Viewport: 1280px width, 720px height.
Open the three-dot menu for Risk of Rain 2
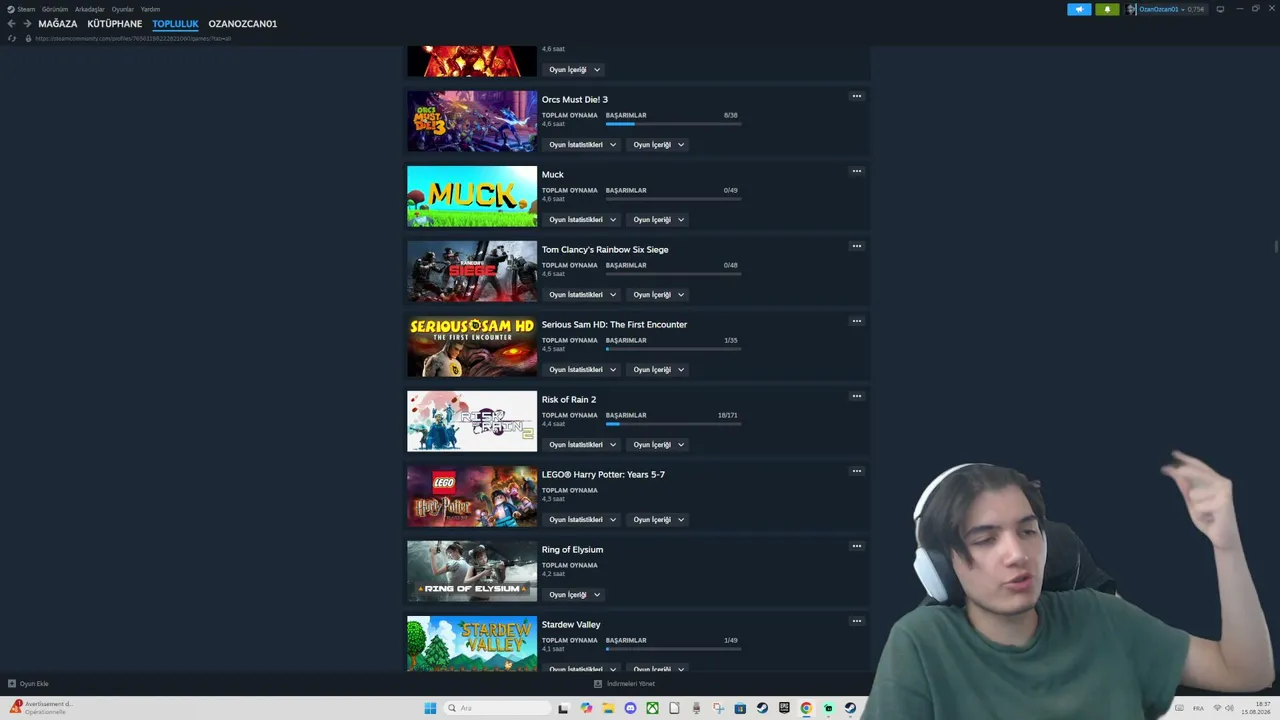[x=856, y=396]
